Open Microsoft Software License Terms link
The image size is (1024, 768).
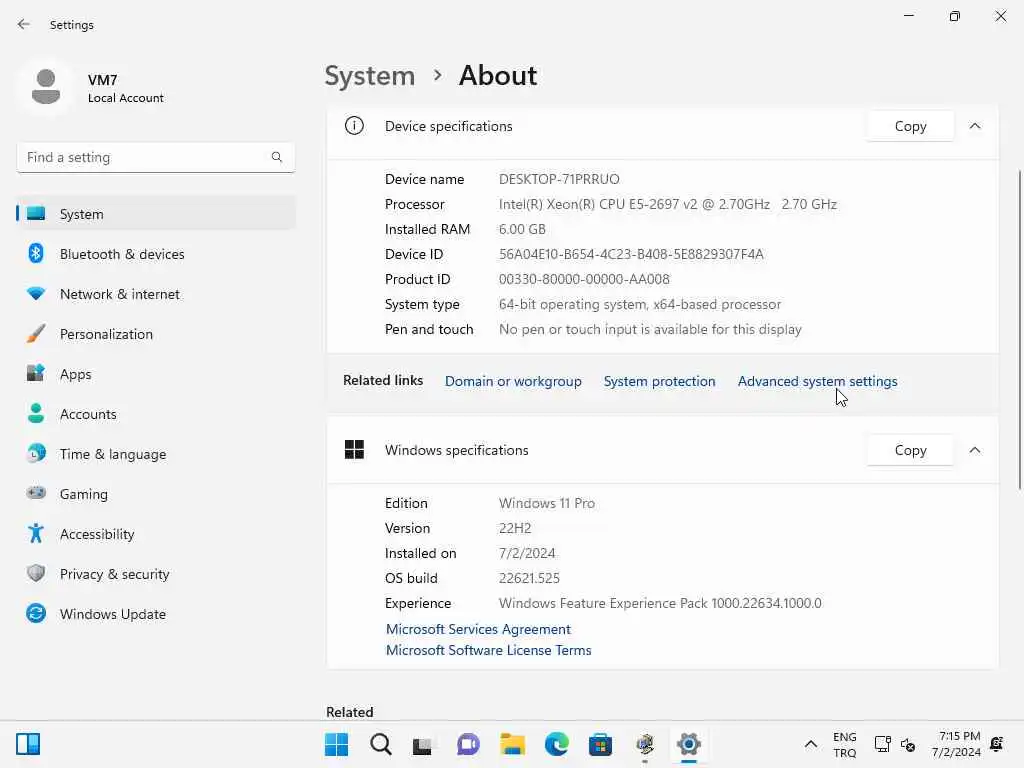pyautogui.click(x=488, y=650)
